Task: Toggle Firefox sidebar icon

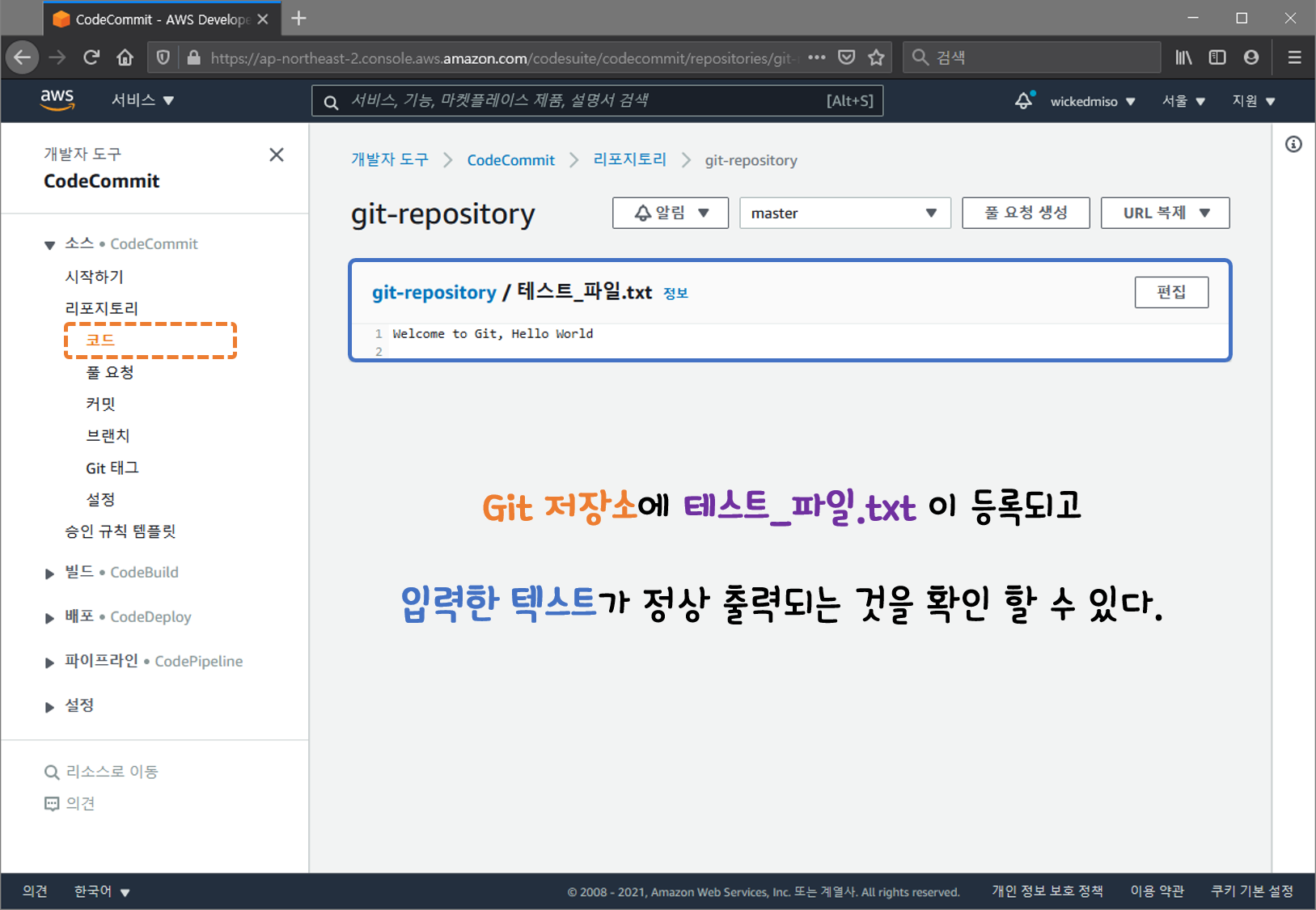Action: pos(1217,57)
